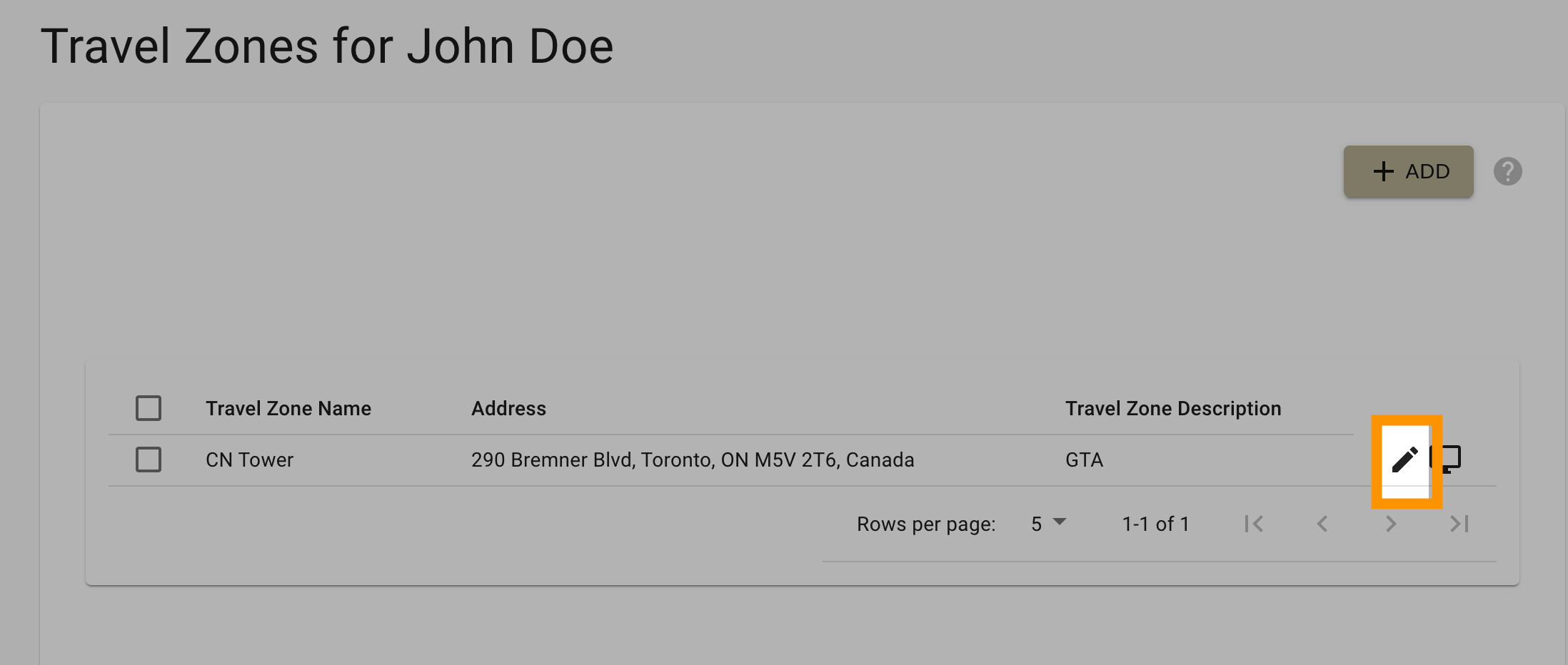The width and height of the screenshot is (1568, 665).
Task: Click the 1-1 of 1 pagination text
Action: click(1155, 524)
